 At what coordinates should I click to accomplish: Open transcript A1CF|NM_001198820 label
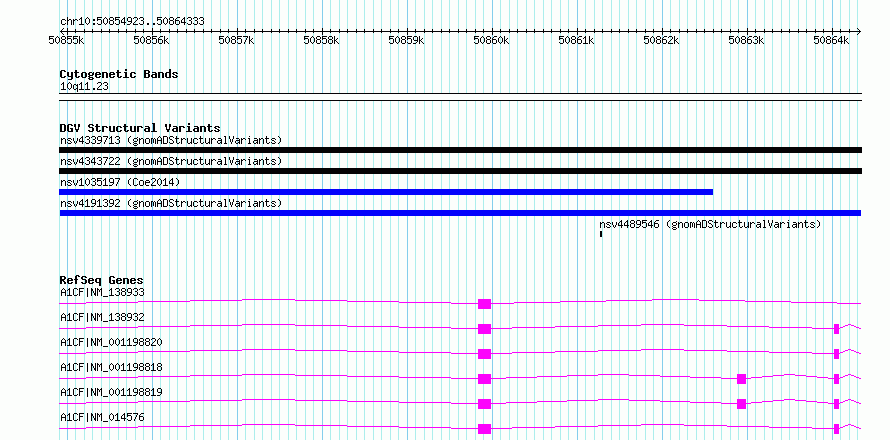111,342
